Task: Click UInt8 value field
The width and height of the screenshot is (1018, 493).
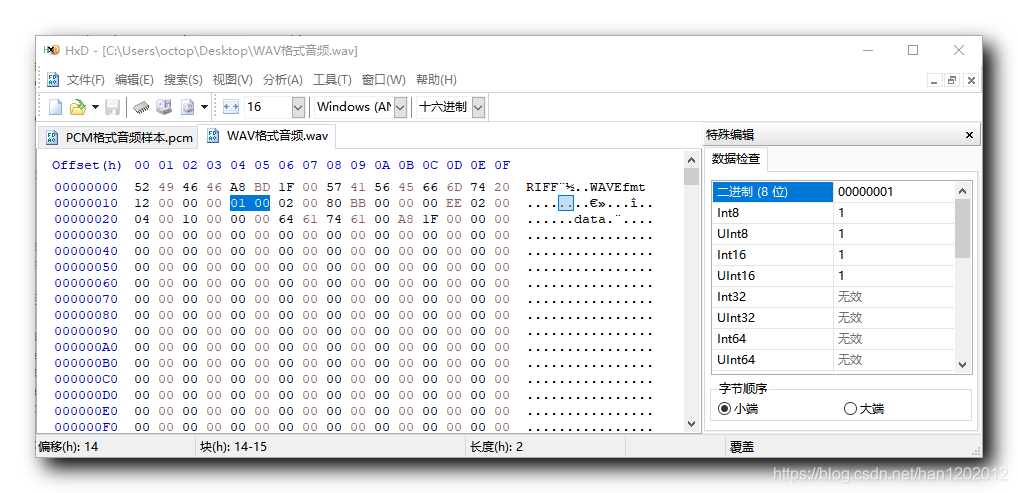Action: point(894,234)
